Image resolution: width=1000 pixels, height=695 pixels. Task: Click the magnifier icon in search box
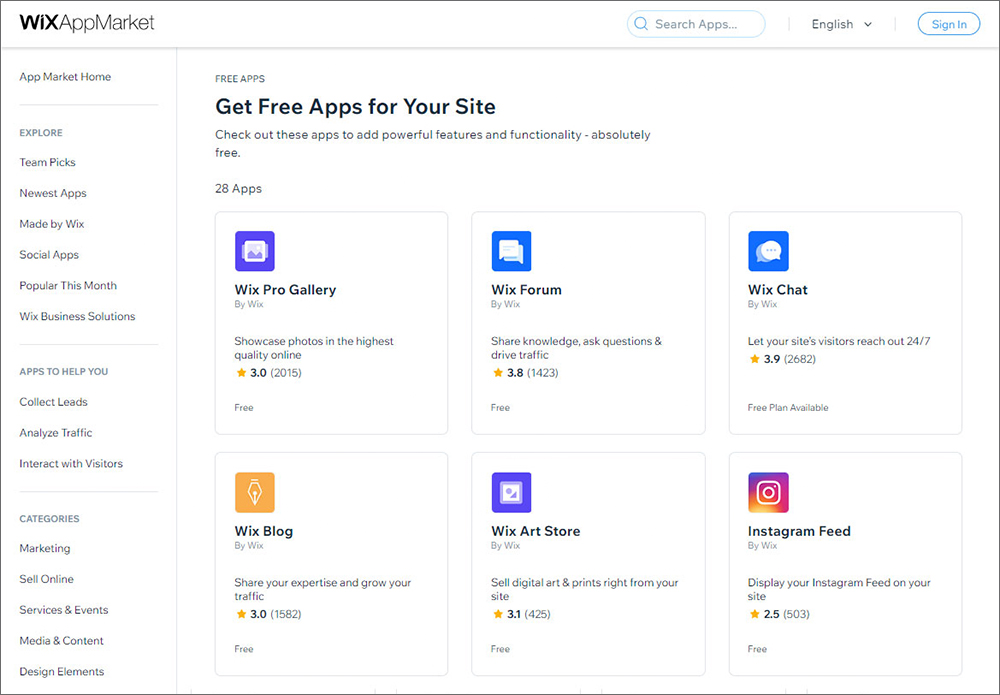[x=641, y=24]
